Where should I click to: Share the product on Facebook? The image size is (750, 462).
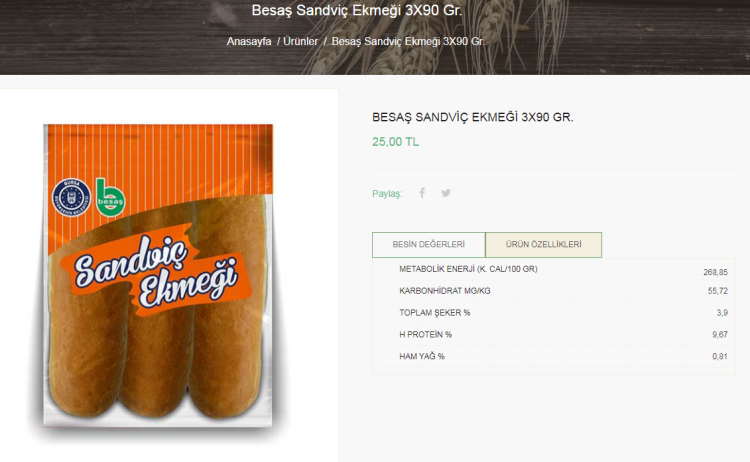pyautogui.click(x=422, y=193)
